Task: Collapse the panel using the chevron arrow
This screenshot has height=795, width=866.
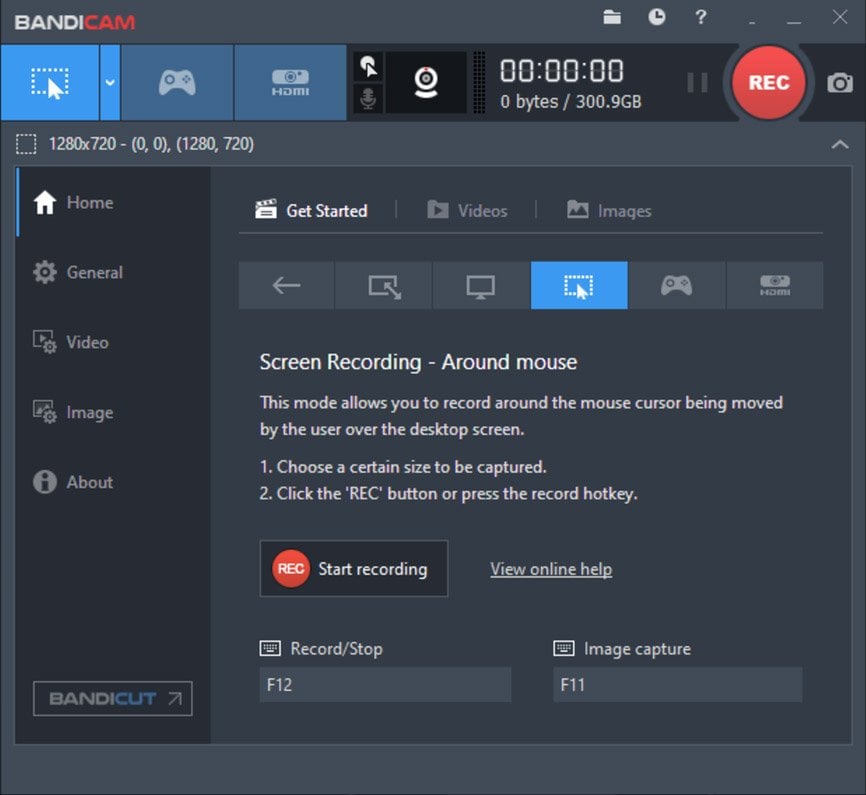Action: pos(840,145)
